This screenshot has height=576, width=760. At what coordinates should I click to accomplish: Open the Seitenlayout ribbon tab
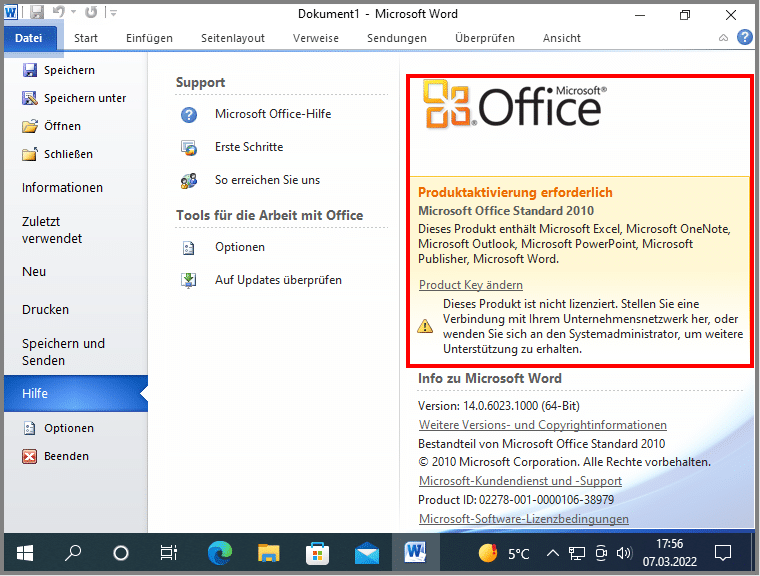[x=233, y=38]
